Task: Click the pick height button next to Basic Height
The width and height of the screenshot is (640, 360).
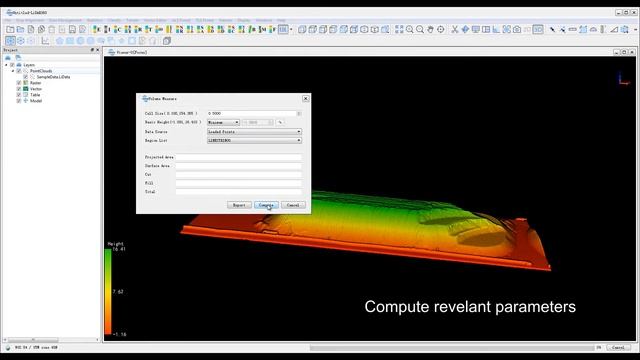Action: [280, 122]
